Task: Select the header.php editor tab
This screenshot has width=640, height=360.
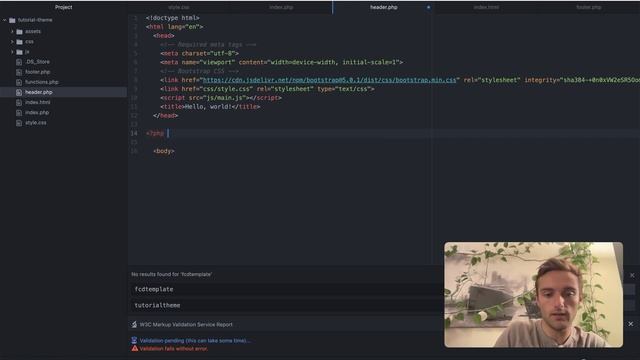Action: coord(384,7)
